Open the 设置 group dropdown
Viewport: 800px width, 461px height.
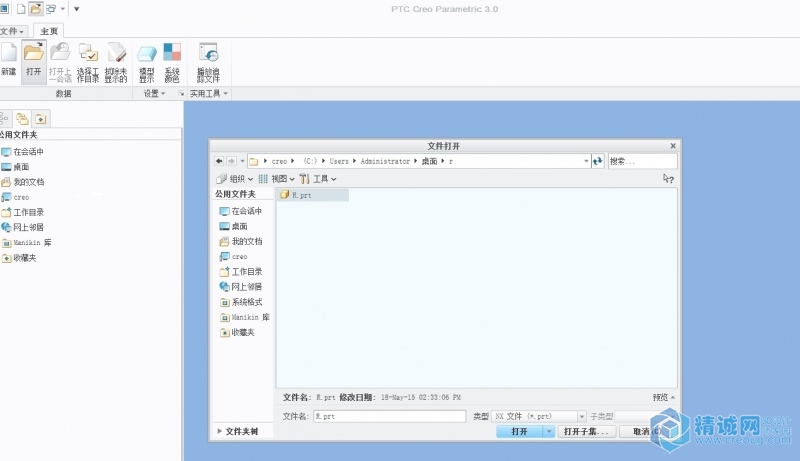pyautogui.click(x=154, y=93)
